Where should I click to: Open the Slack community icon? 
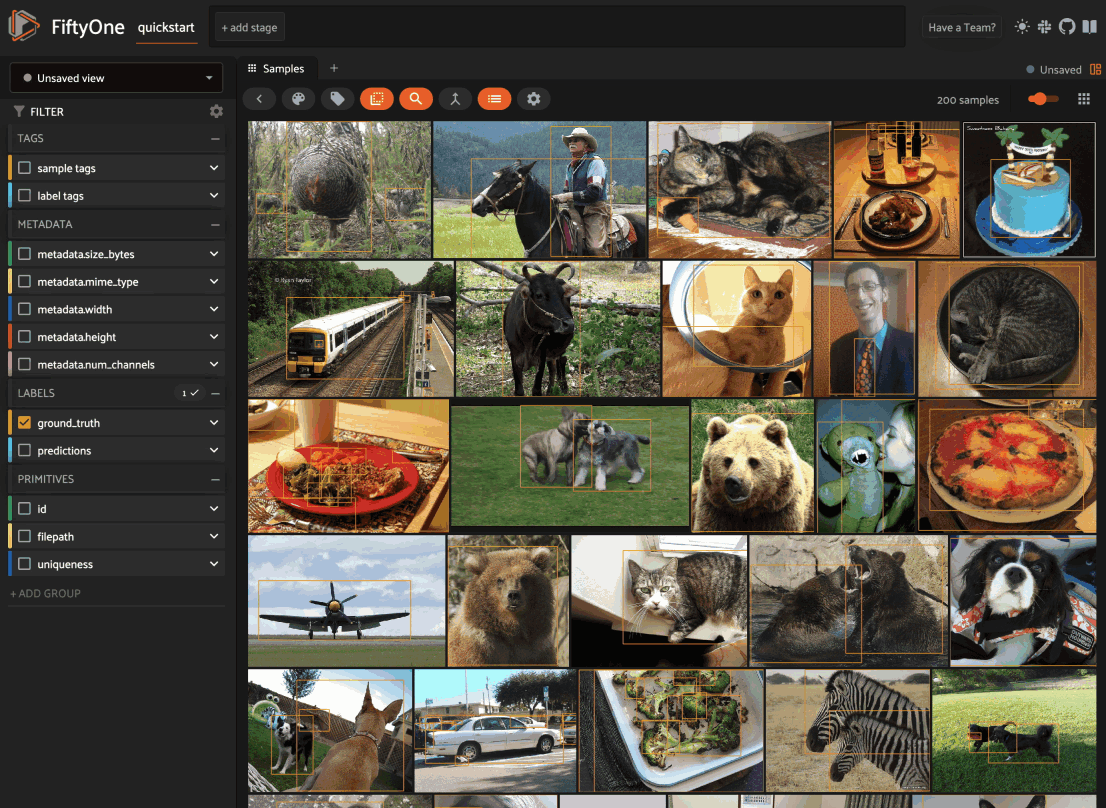[1044, 27]
